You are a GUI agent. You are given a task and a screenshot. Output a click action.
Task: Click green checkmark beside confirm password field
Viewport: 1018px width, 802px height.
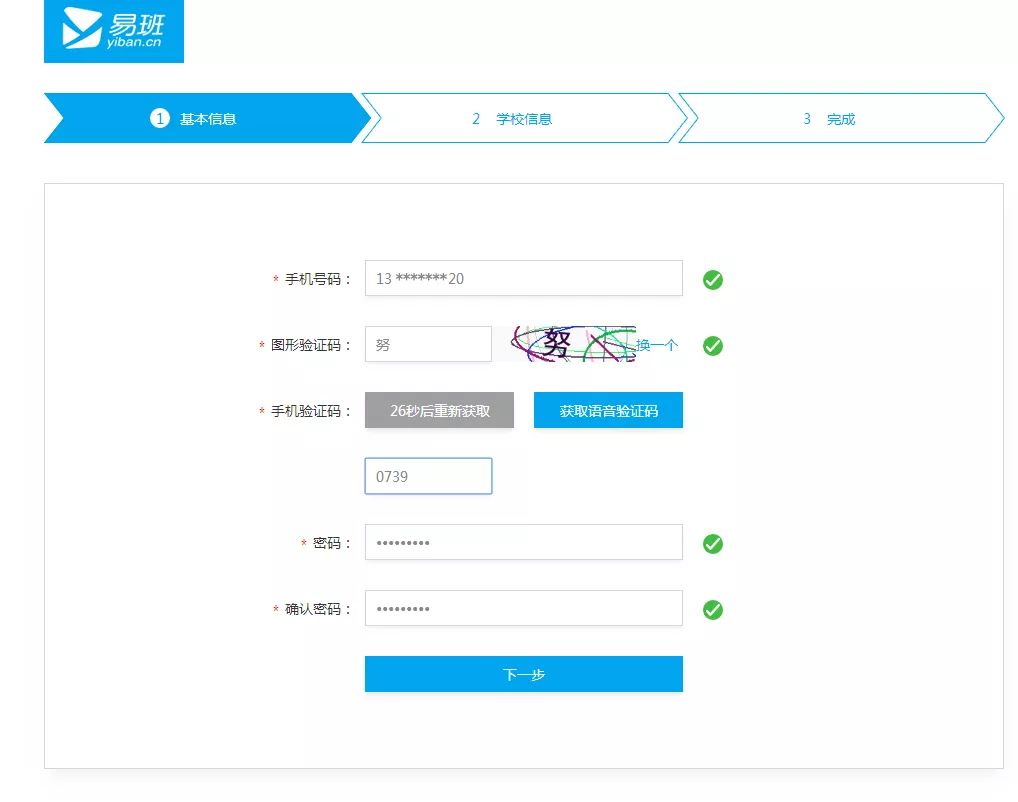click(712, 609)
